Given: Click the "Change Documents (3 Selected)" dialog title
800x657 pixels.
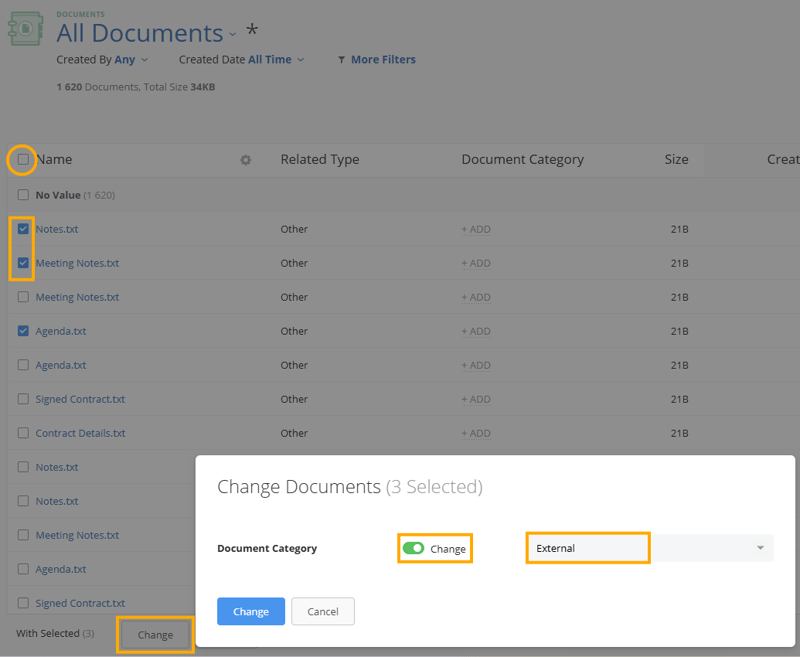Looking at the screenshot, I should pyautogui.click(x=349, y=487).
